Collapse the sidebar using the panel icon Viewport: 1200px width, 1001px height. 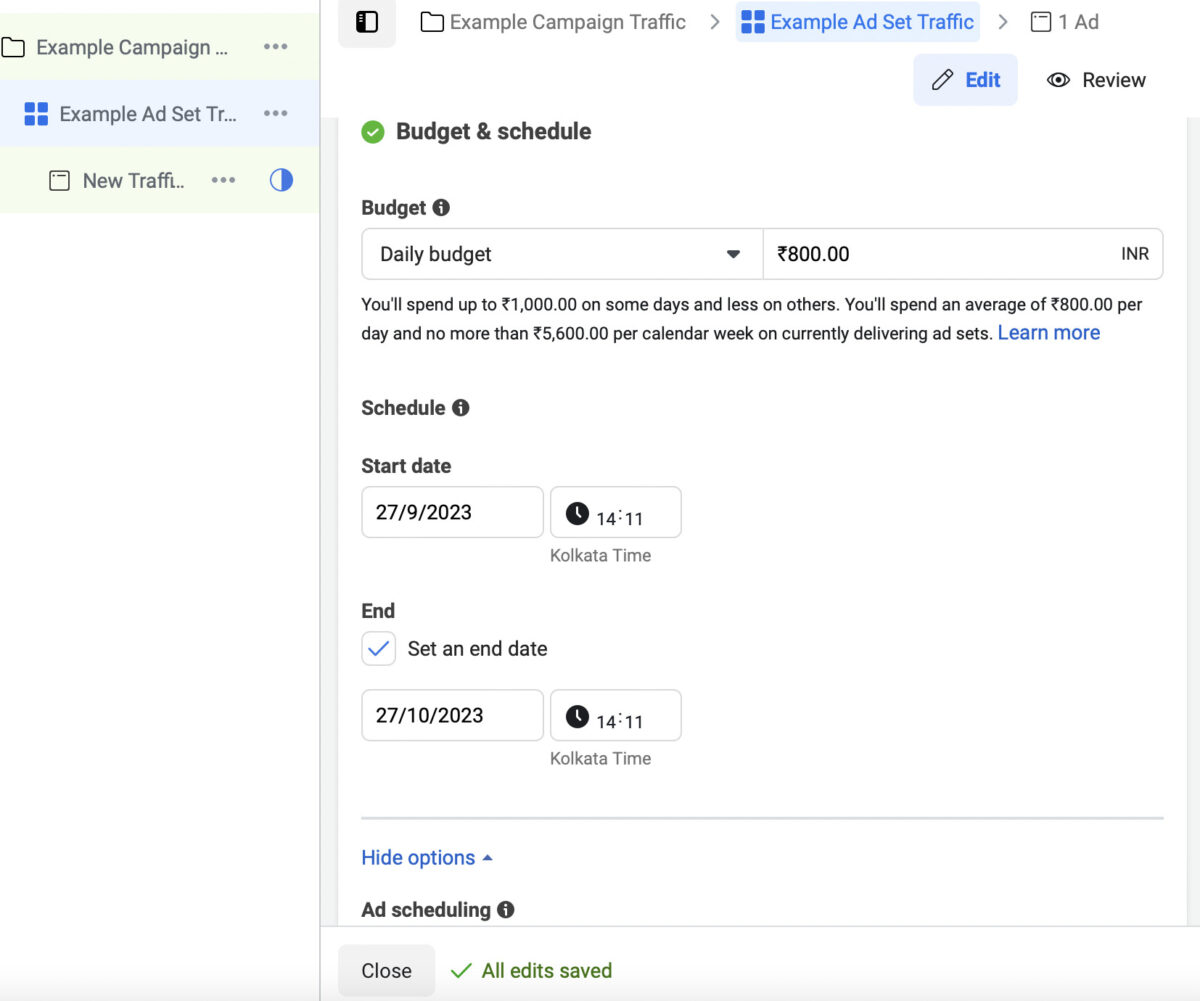coord(366,21)
